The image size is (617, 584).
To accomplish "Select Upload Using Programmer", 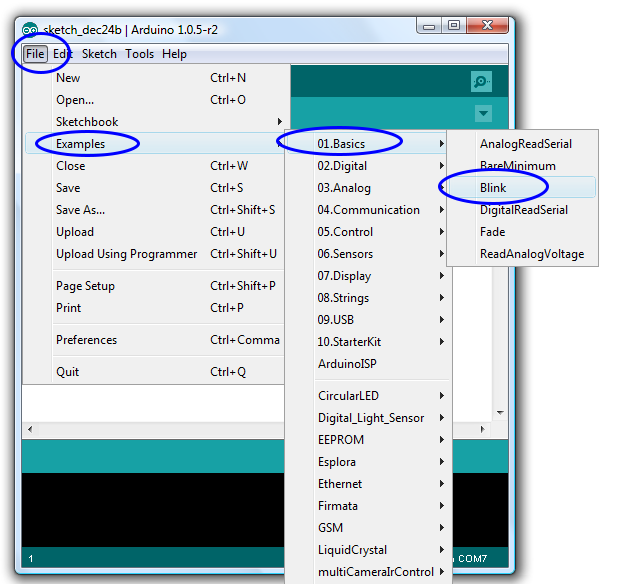I will click(156, 254).
